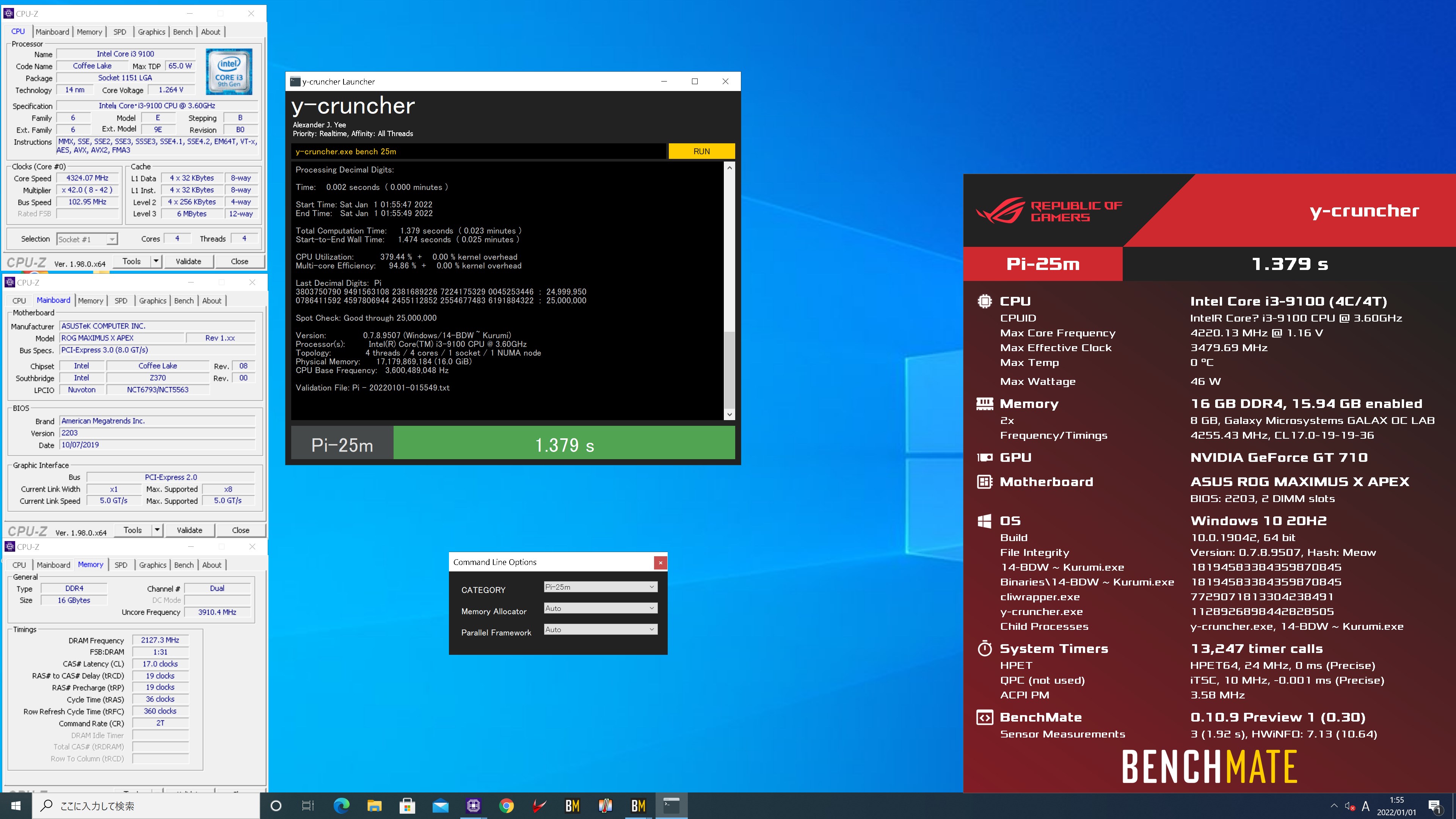Open File Explorer from the taskbar
1456x819 pixels.
click(374, 805)
